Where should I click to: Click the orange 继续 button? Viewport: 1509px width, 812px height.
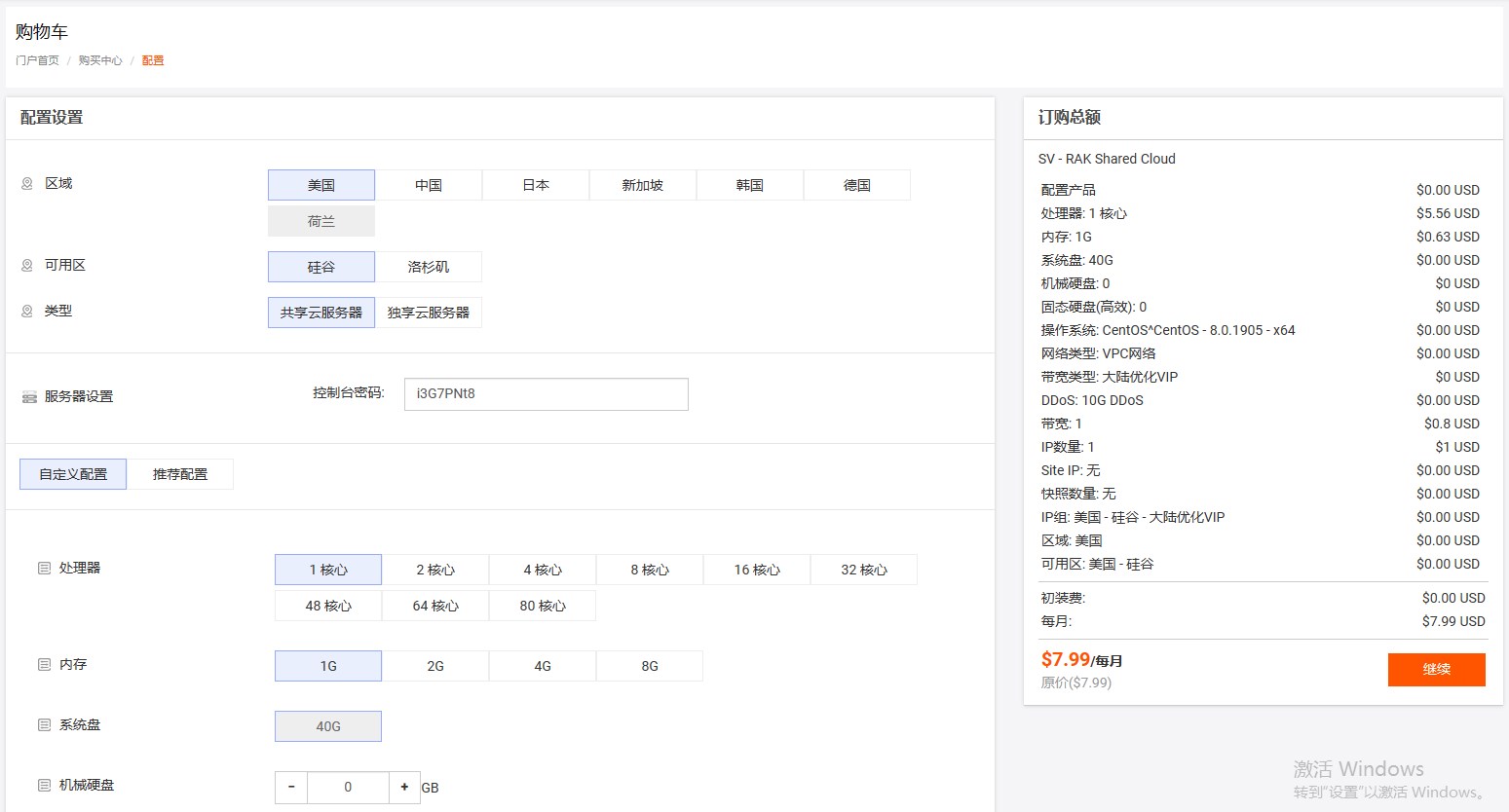(1436, 670)
